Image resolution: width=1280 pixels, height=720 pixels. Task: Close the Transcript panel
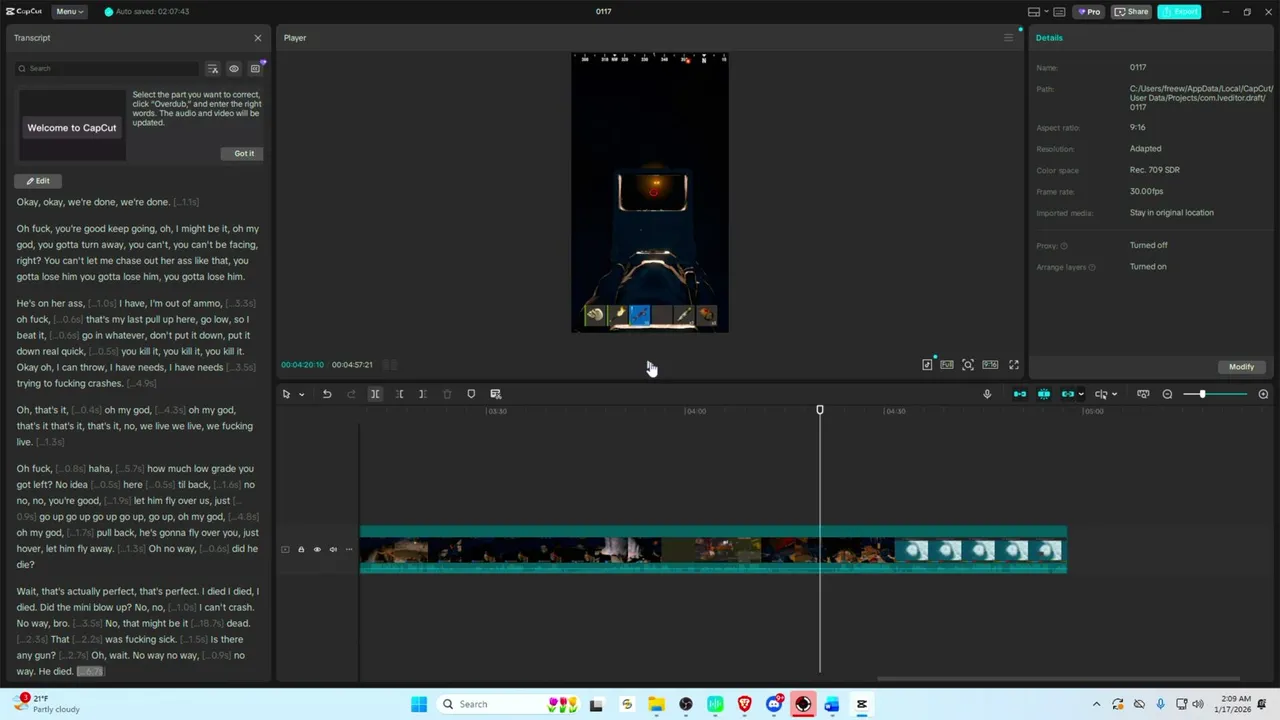coord(258,38)
